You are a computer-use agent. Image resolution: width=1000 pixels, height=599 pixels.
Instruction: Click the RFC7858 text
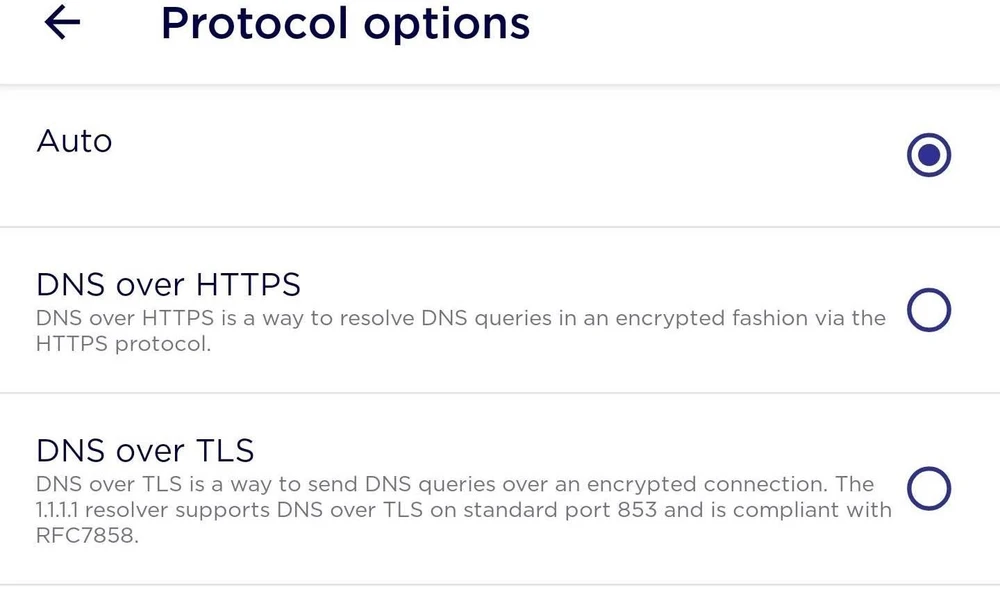click(x=86, y=536)
